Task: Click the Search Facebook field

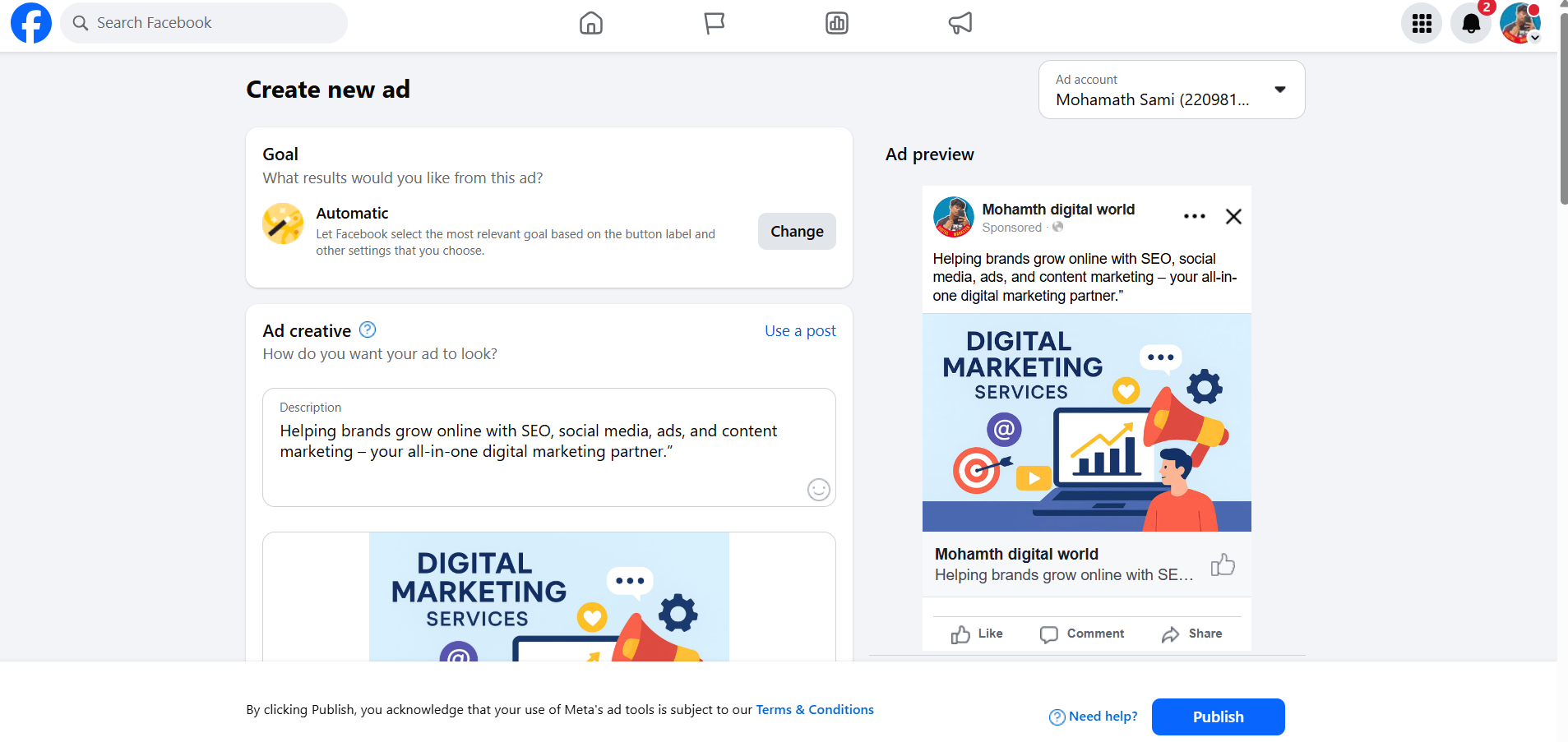Action: coord(203,23)
